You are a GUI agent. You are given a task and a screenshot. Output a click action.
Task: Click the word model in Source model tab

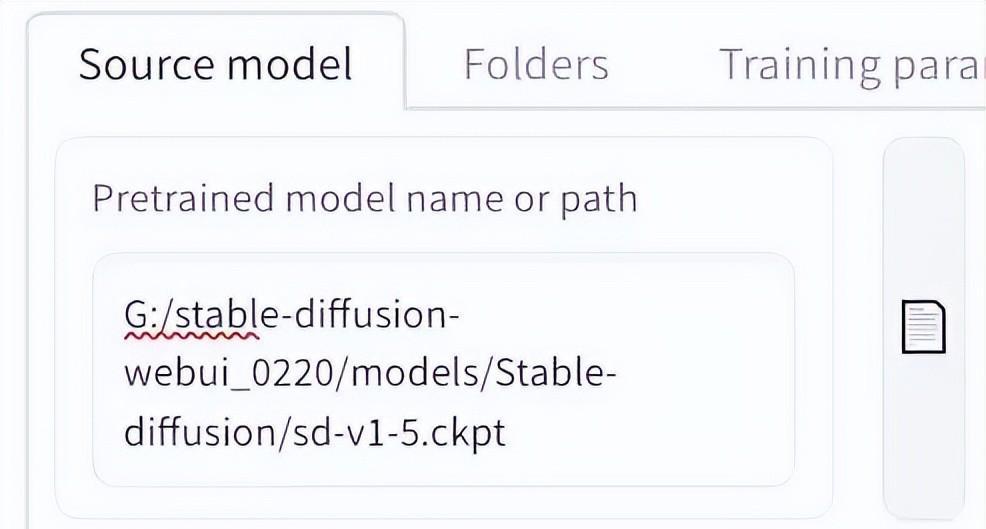[289, 64]
